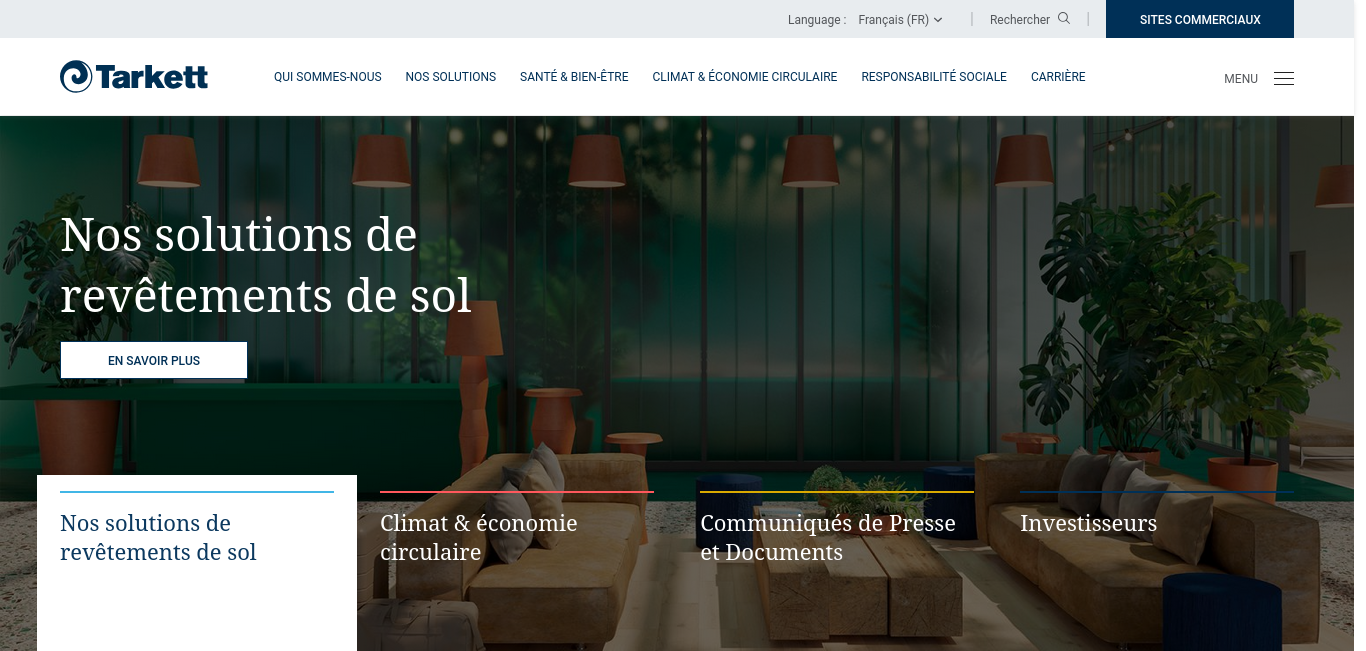Image resolution: width=1366 pixels, height=651 pixels.
Task: Click the EN SAVOIR PLUS button
Action: point(154,360)
